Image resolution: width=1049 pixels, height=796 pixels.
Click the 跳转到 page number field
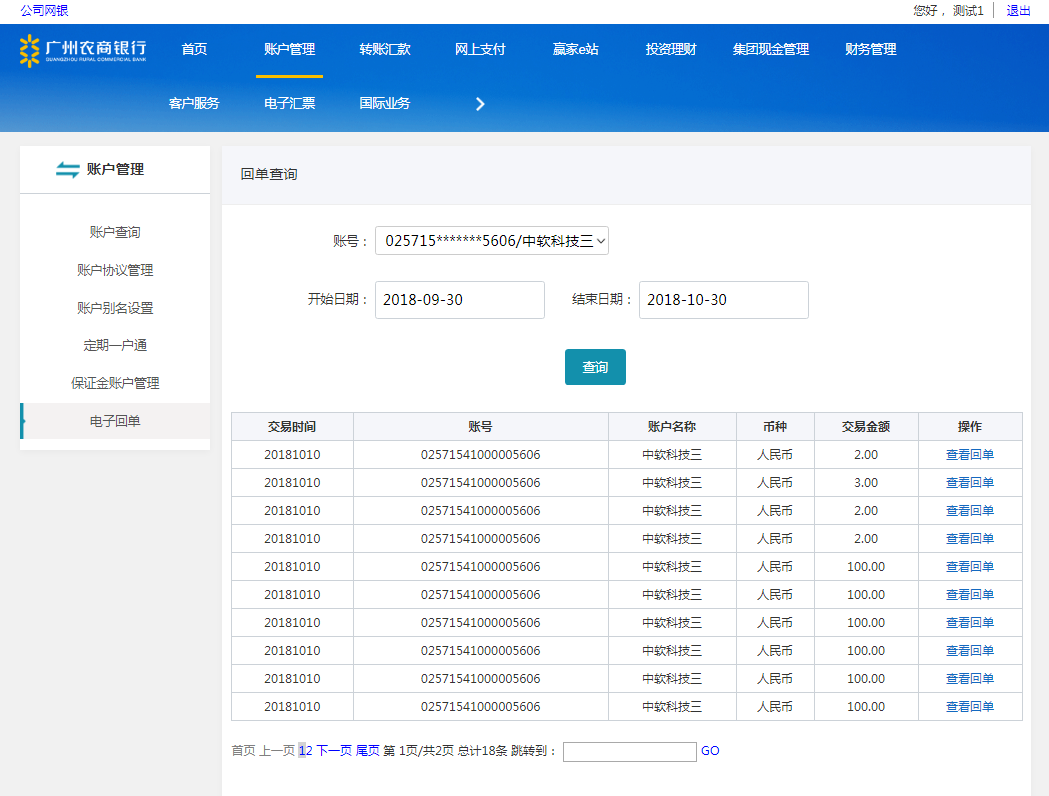click(x=630, y=751)
